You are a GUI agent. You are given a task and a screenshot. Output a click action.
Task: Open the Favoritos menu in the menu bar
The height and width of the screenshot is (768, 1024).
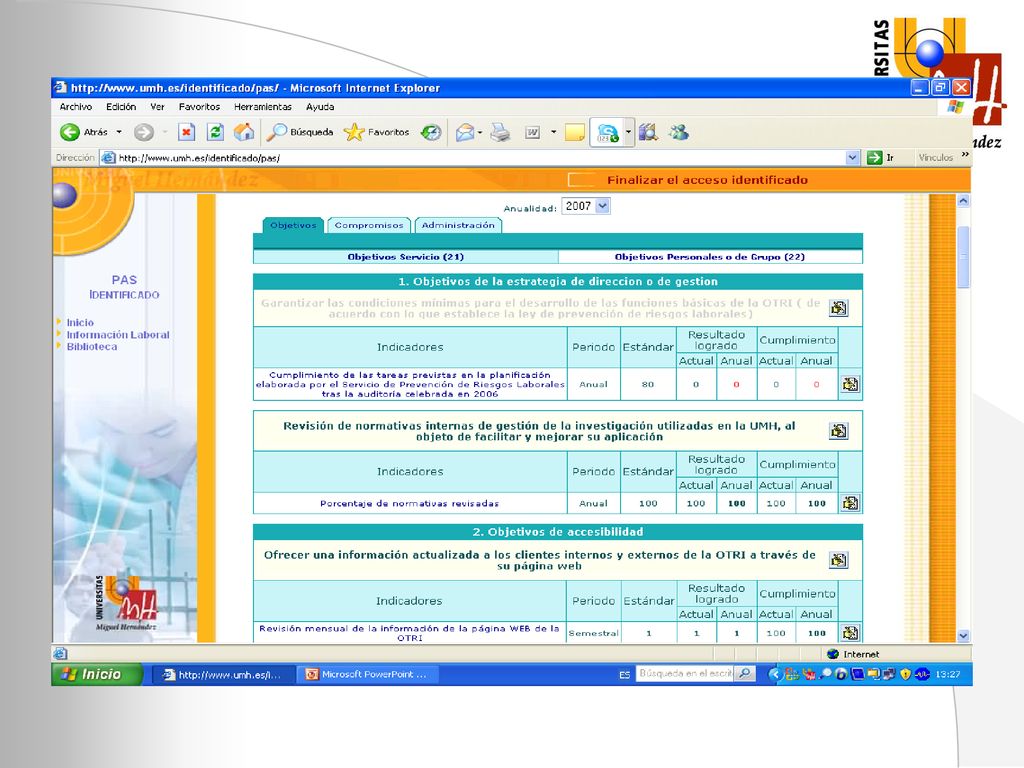pyautogui.click(x=199, y=106)
